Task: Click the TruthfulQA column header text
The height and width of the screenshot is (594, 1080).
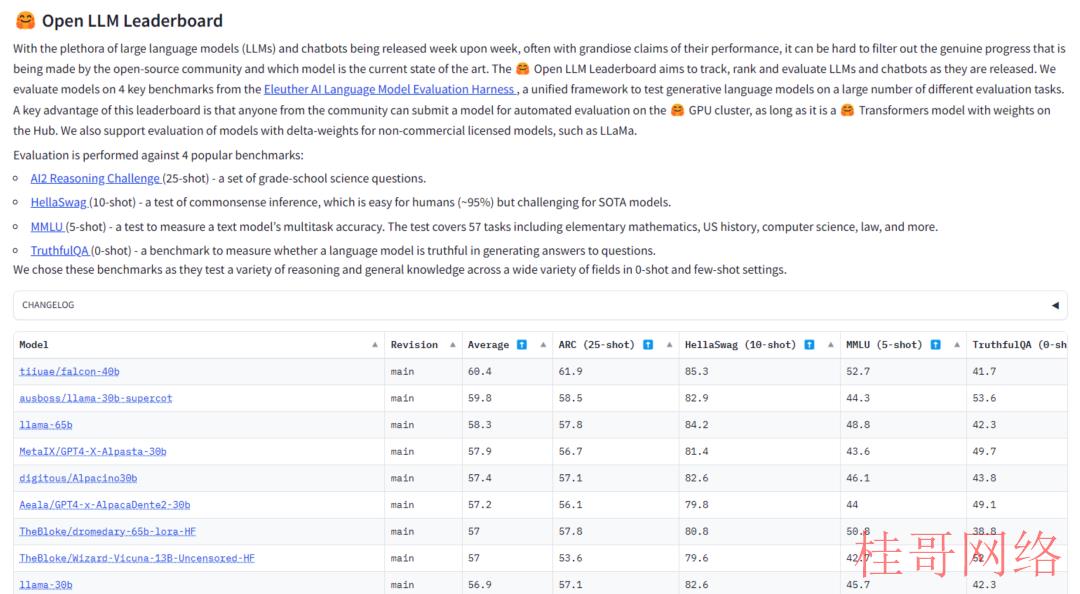Action: [1019, 345]
